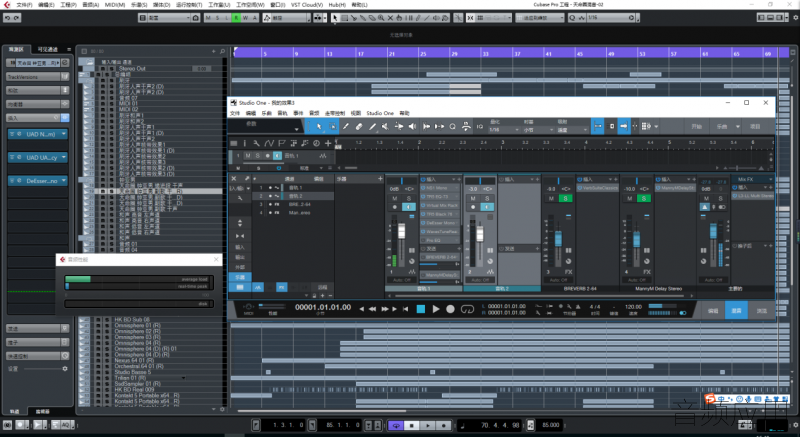Click the 外部 button in mixer sidebar

(240, 267)
